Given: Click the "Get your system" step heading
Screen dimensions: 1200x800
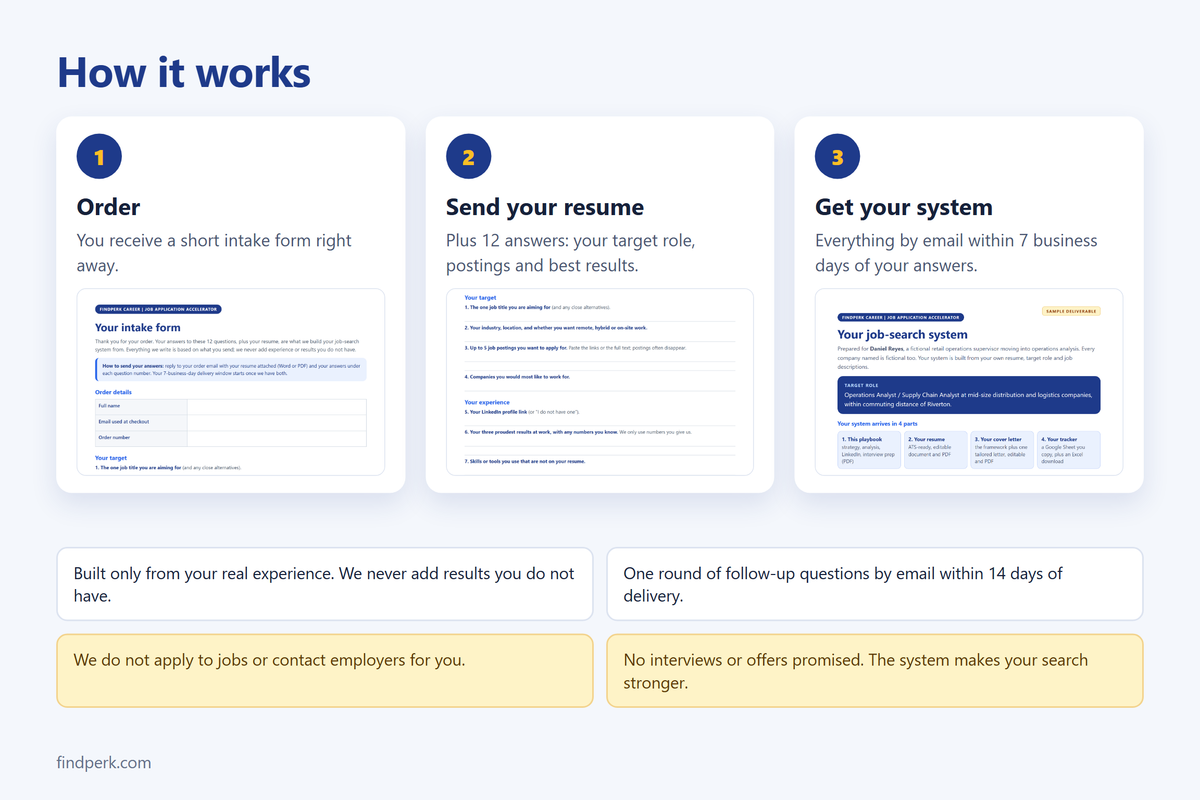Looking at the screenshot, I should (904, 207).
